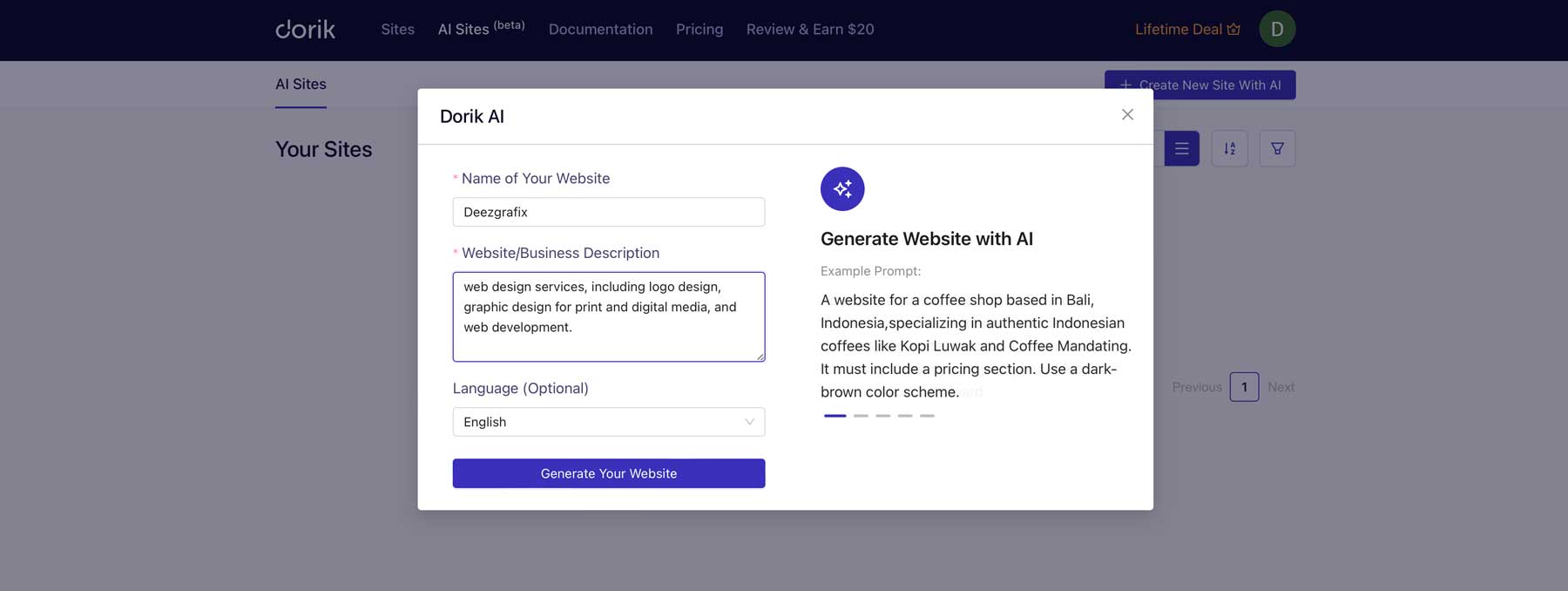Open the filter sites icon
The image size is (1568, 591).
click(x=1277, y=148)
